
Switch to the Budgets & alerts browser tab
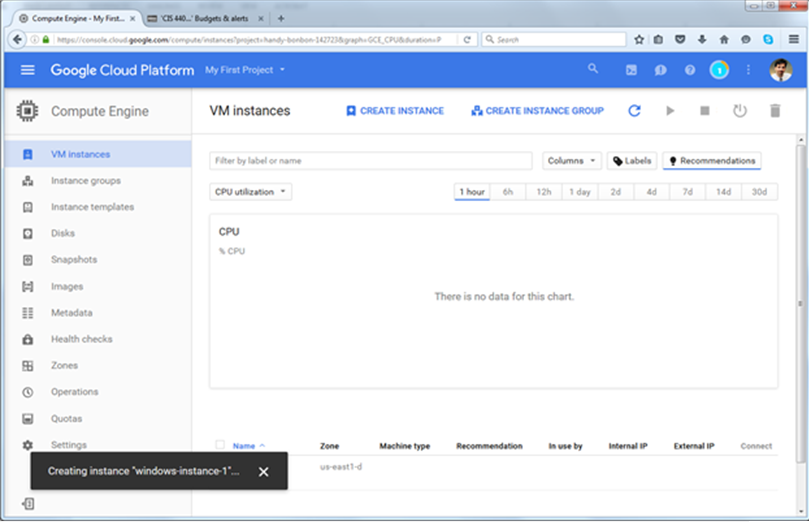(205, 19)
